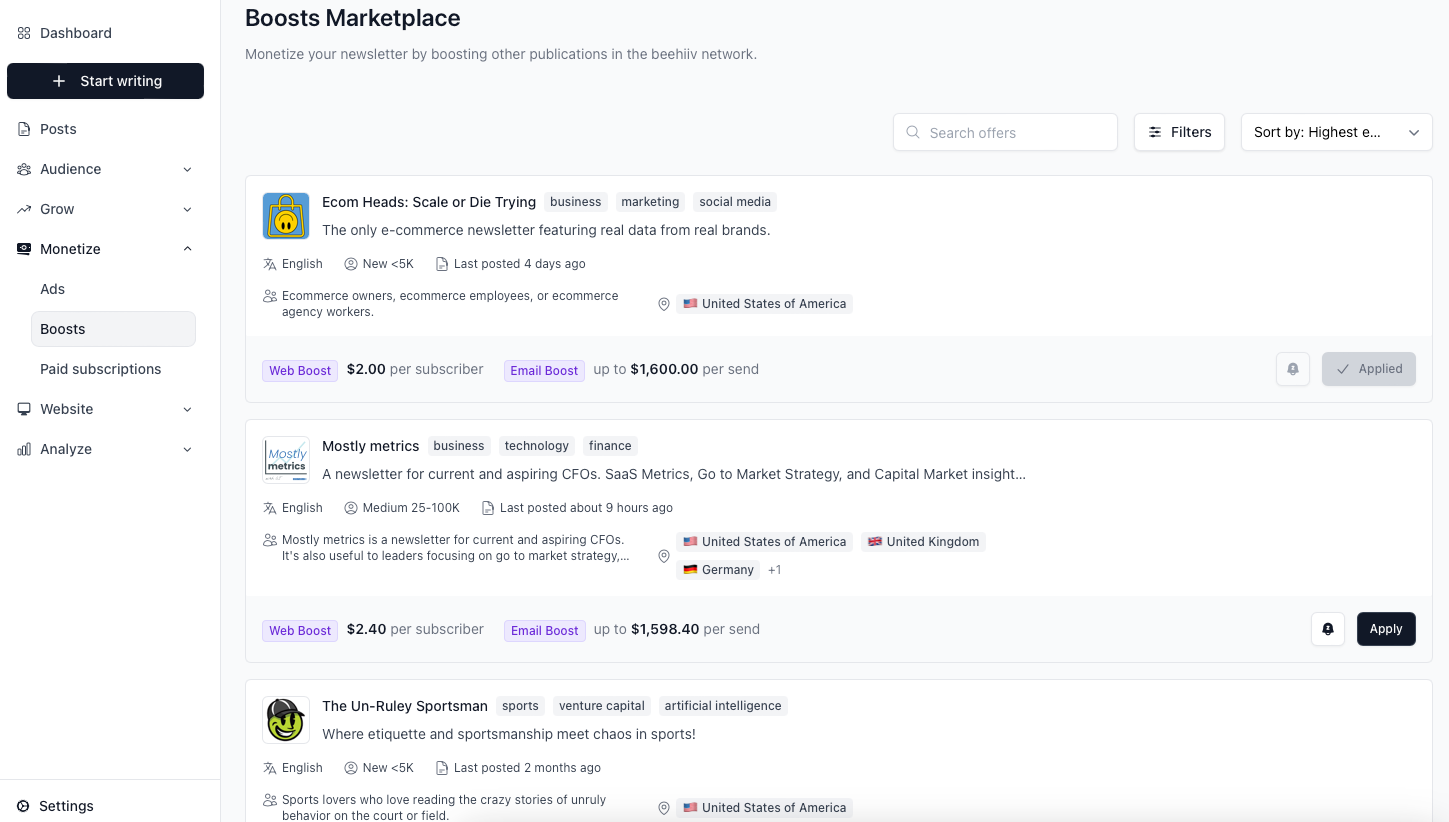Click the Posts document icon in sidebar
Screen dimensions: 1449x822
tap(24, 129)
